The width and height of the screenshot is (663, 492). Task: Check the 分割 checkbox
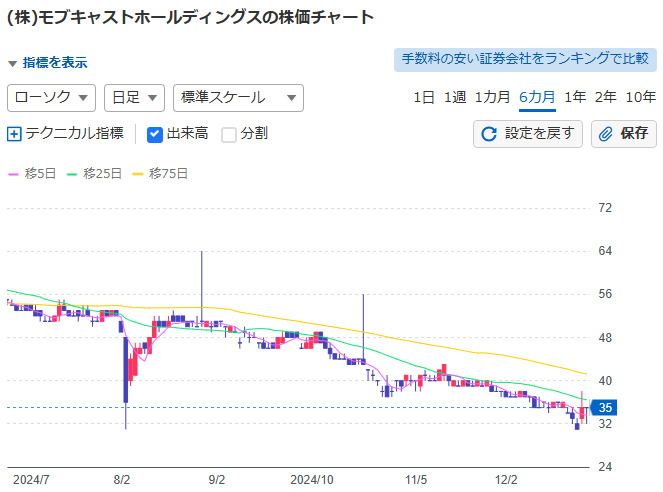click(229, 135)
